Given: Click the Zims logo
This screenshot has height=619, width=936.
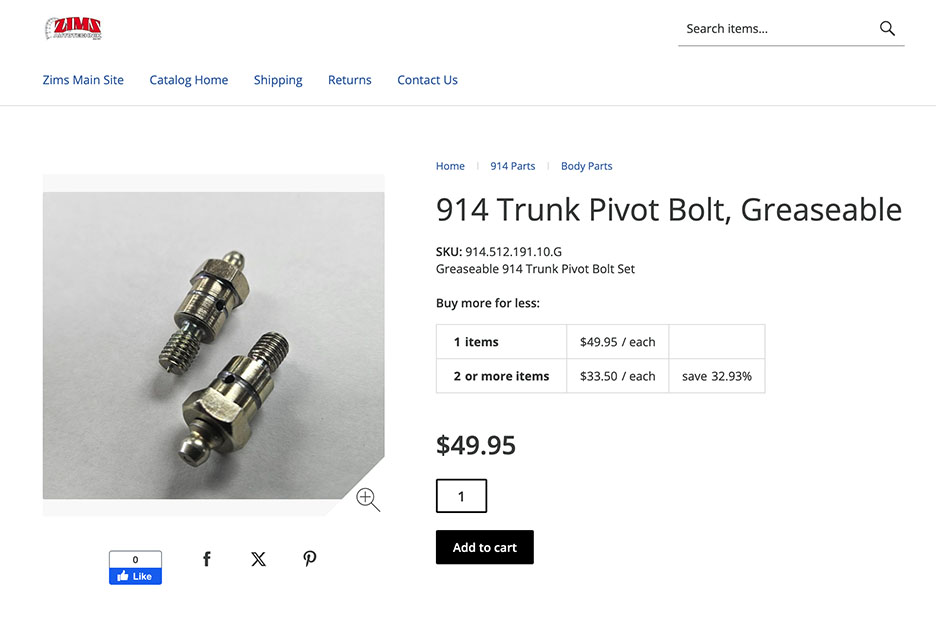Looking at the screenshot, I should (74, 28).
